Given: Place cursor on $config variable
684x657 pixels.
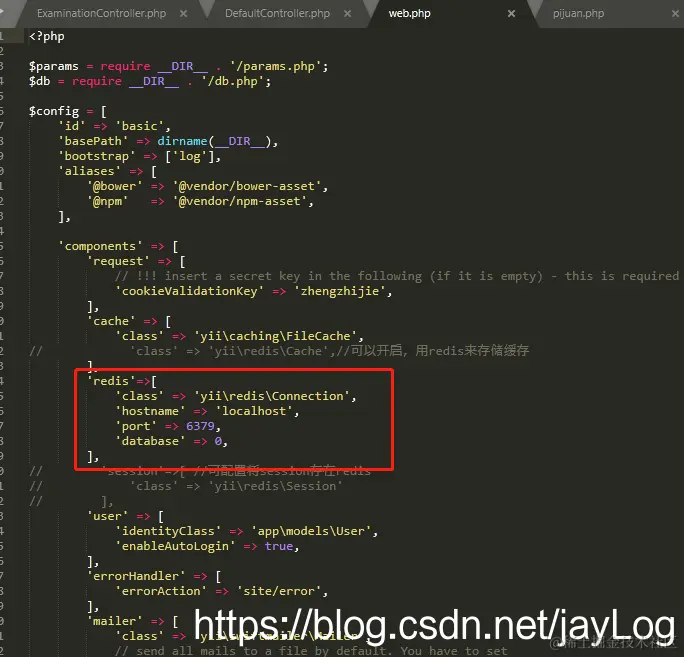Looking at the screenshot, I should coord(54,111).
